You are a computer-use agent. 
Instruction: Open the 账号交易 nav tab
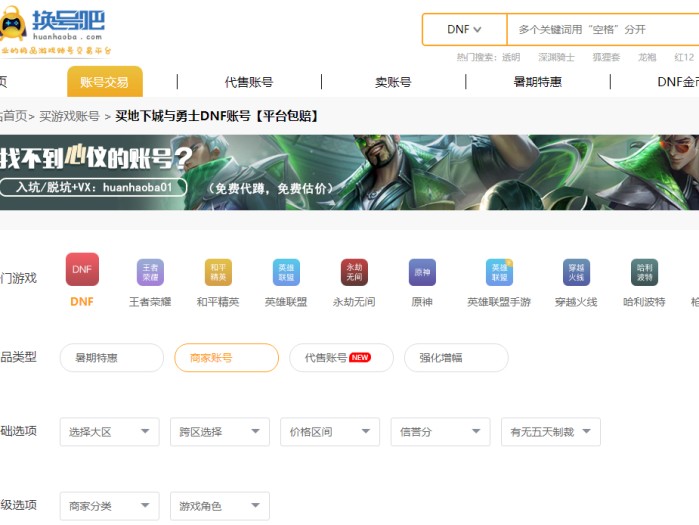pyautogui.click(x=105, y=82)
